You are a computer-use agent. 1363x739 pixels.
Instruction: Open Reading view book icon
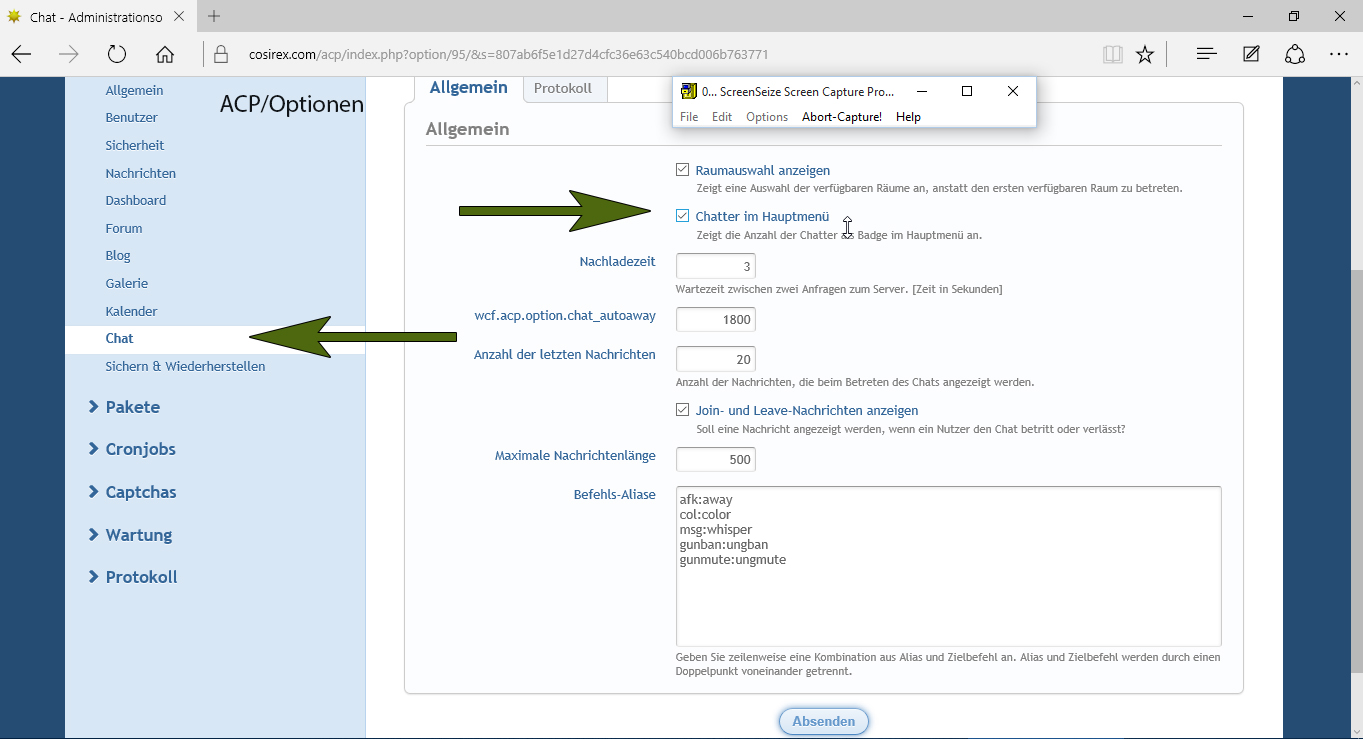pyautogui.click(x=1112, y=55)
